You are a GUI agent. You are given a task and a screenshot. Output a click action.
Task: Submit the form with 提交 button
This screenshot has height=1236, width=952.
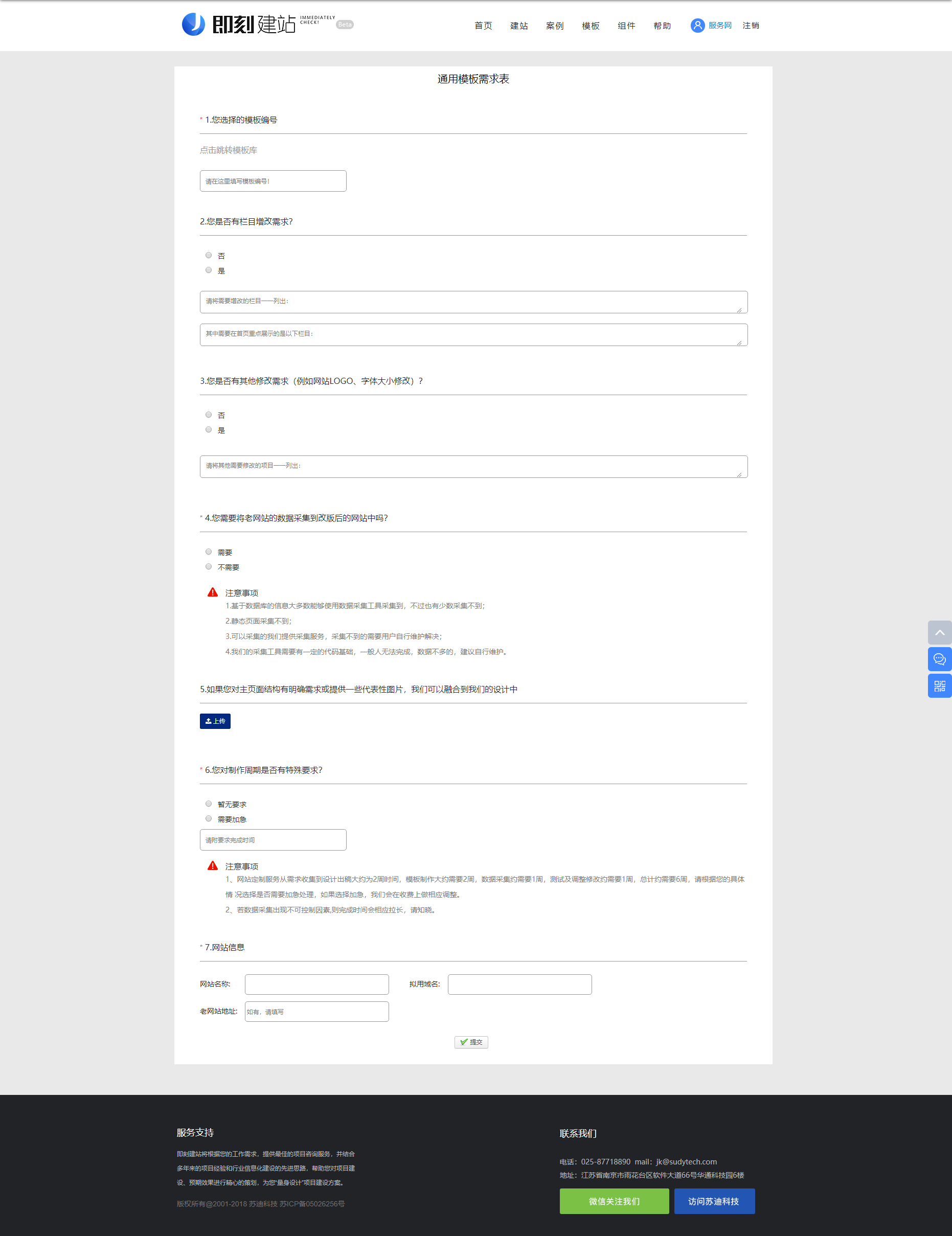click(471, 1042)
